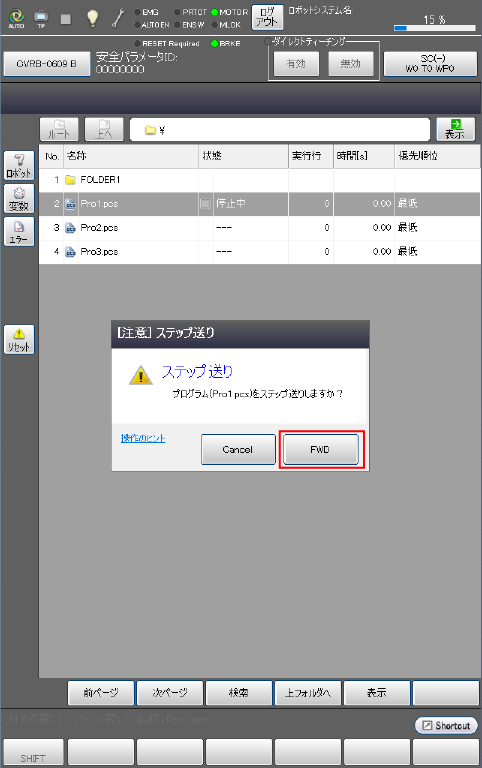
Task: Open the 操作のヒント link
Action: [x=143, y=438]
